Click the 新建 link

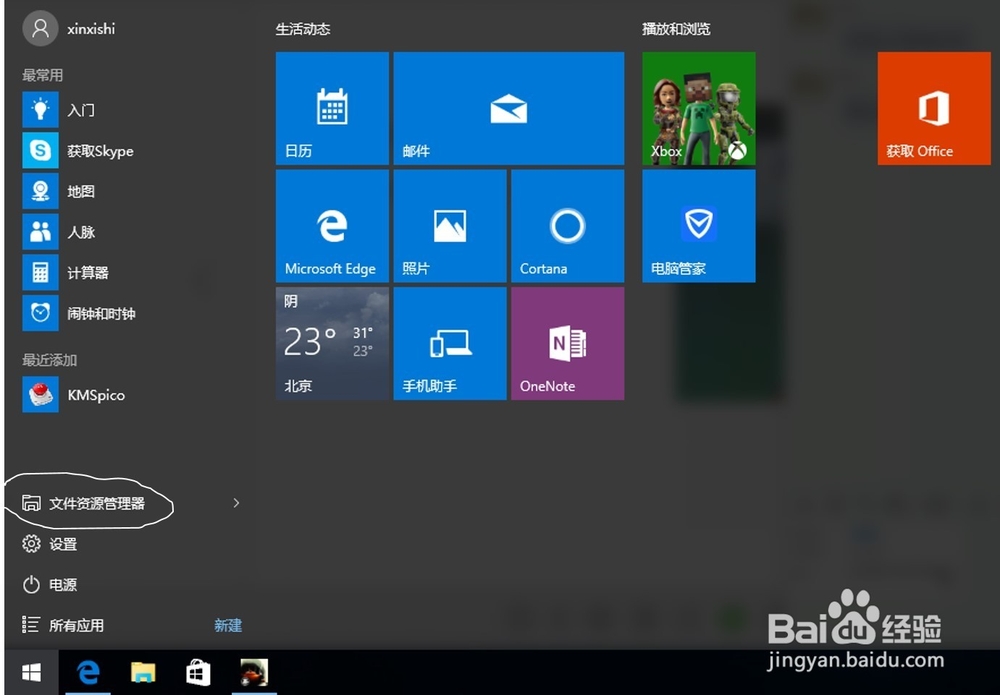click(228, 624)
